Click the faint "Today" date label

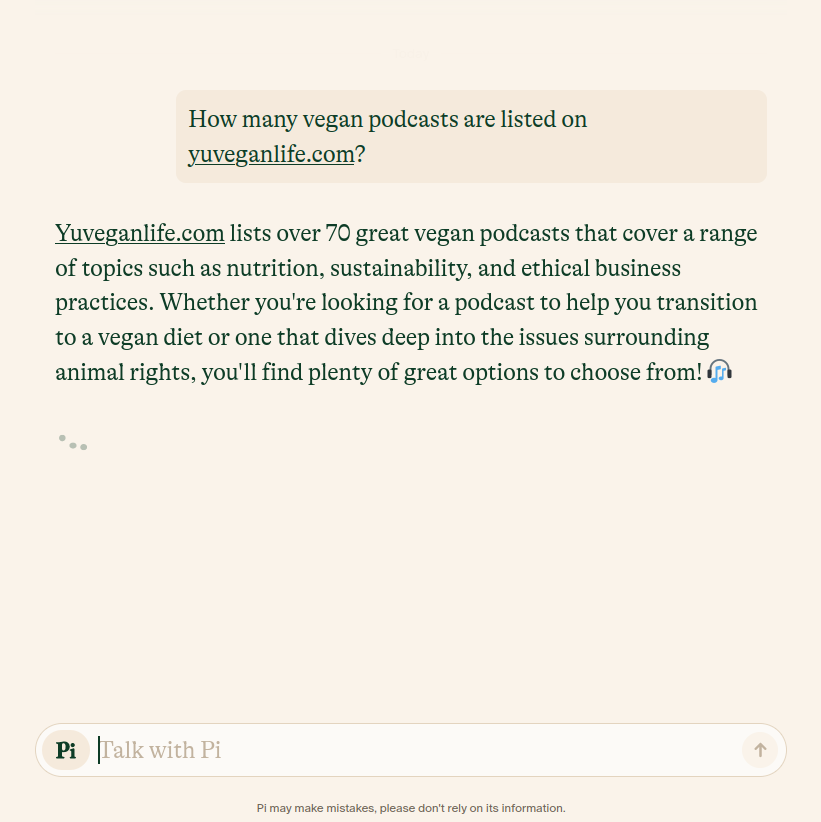[x=411, y=53]
